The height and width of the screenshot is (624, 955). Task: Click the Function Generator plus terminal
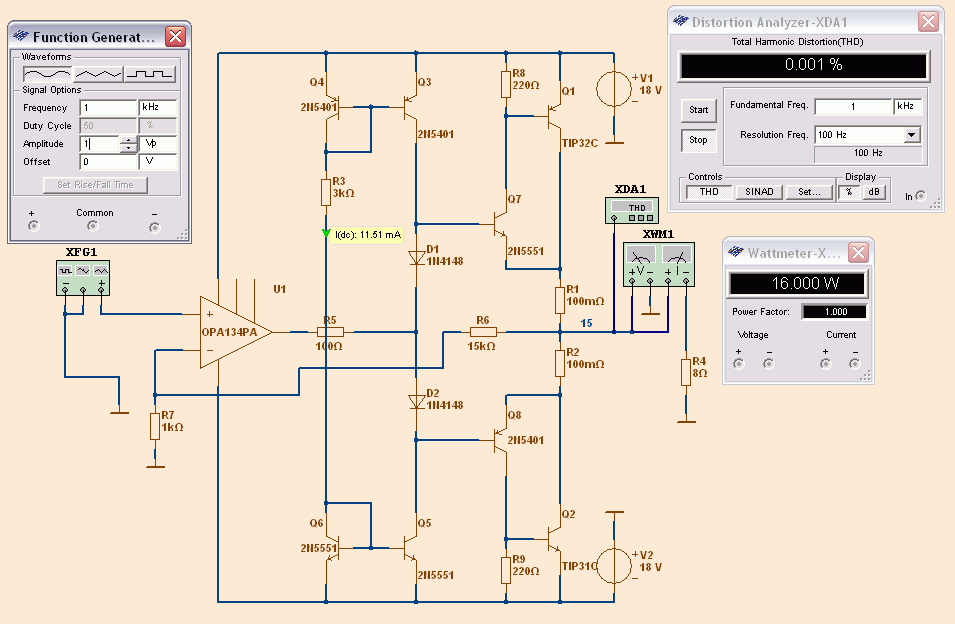[33, 226]
